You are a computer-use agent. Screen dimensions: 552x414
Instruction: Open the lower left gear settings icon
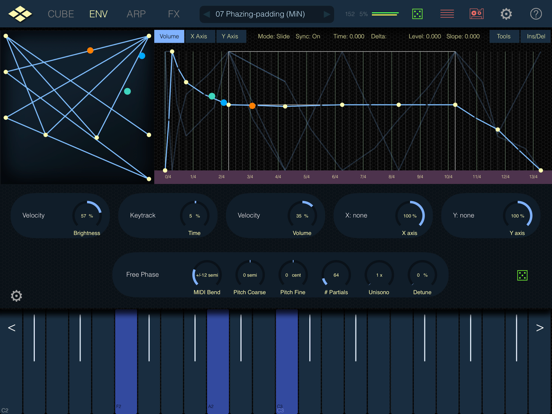[x=16, y=296]
